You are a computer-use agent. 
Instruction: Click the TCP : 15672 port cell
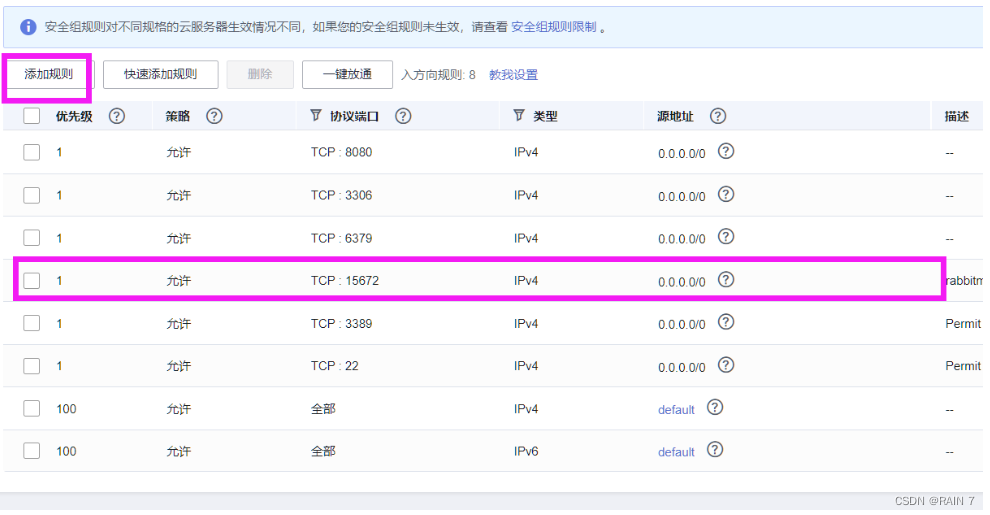click(x=345, y=280)
